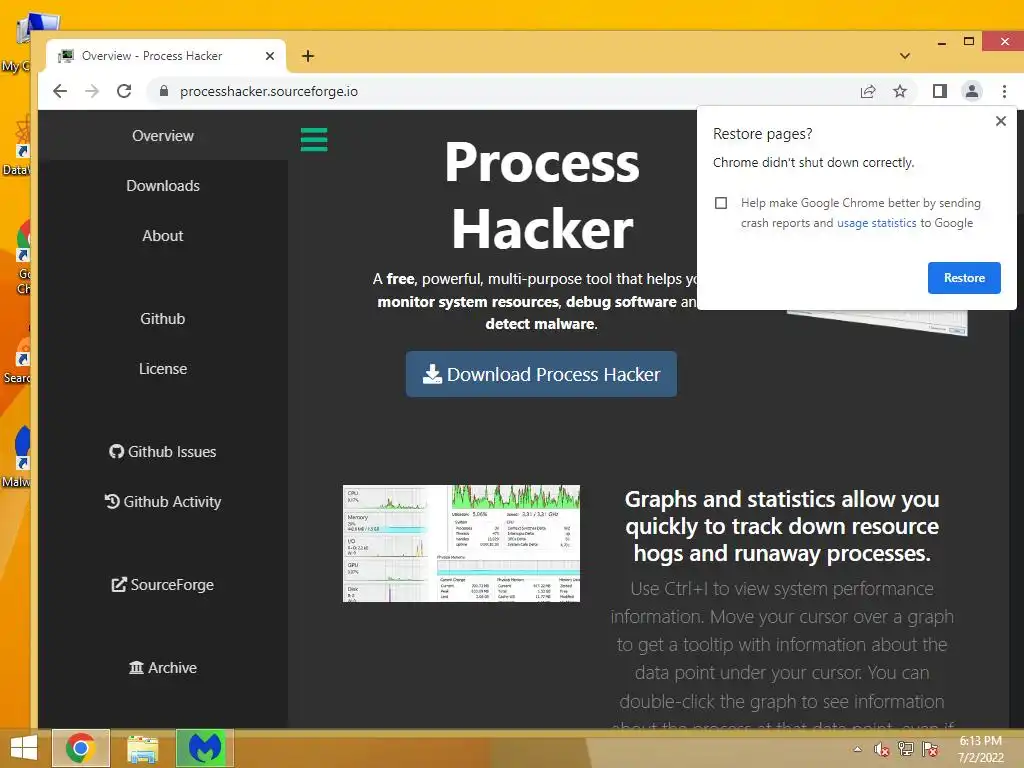The height and width of the screenshot is (768, 1024).
Task: Open the License sidebar item
Action: point(163,369)
